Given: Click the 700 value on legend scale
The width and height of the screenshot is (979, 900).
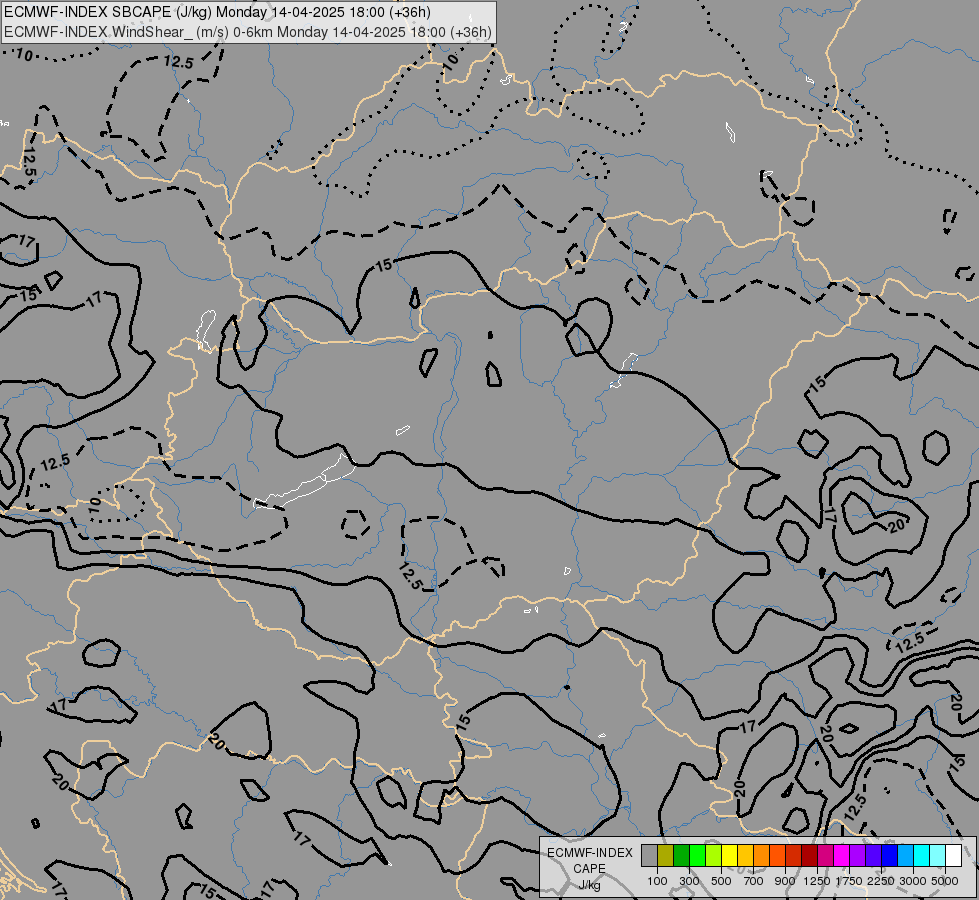Looking at the screenshot, I should [754, 881].
